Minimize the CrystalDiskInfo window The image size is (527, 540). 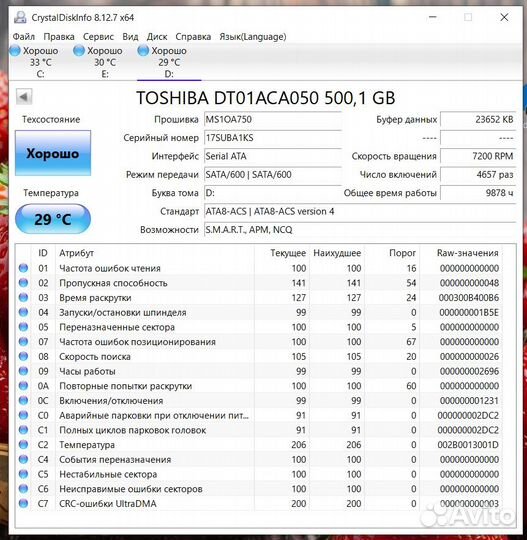[x=433, y=17]
